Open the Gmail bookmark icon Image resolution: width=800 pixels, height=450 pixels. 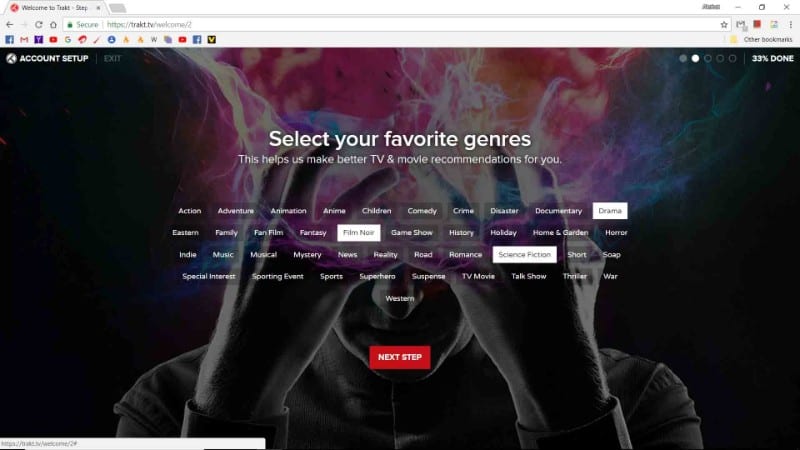[x=24, y=39]
